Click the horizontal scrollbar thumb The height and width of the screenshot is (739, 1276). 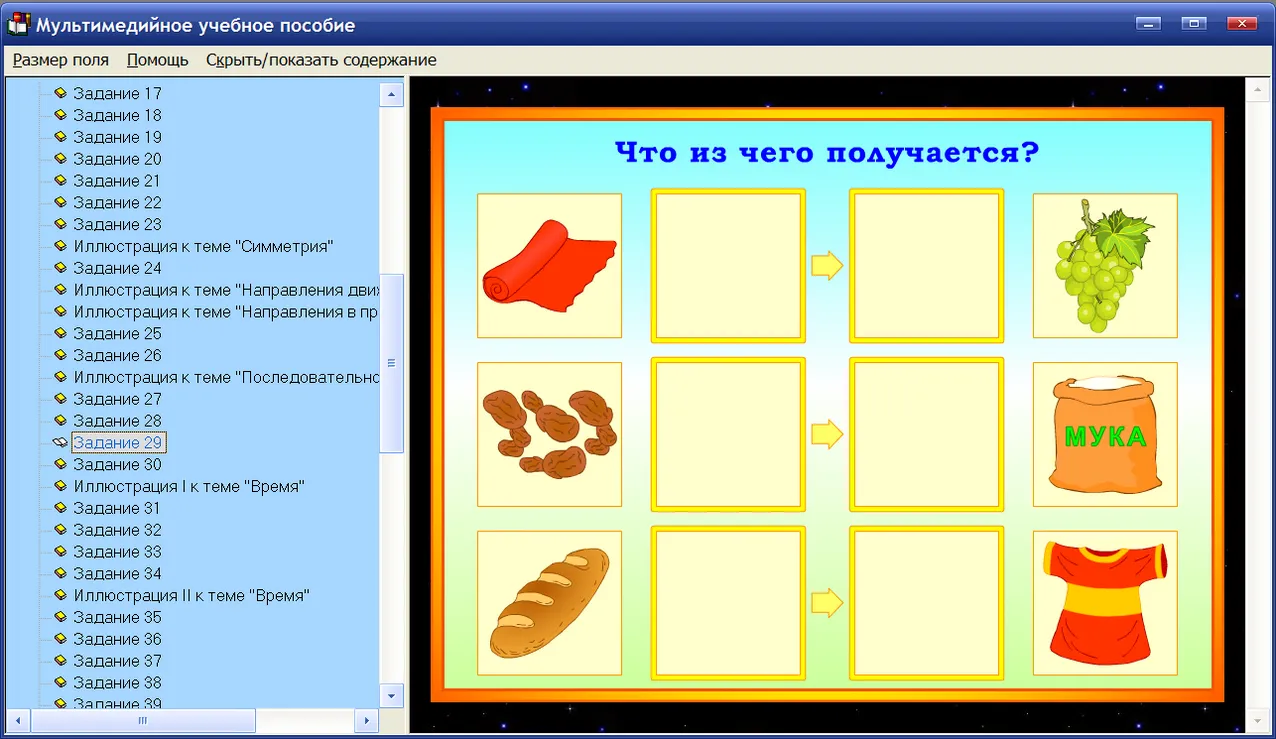[x=143, y=720]
